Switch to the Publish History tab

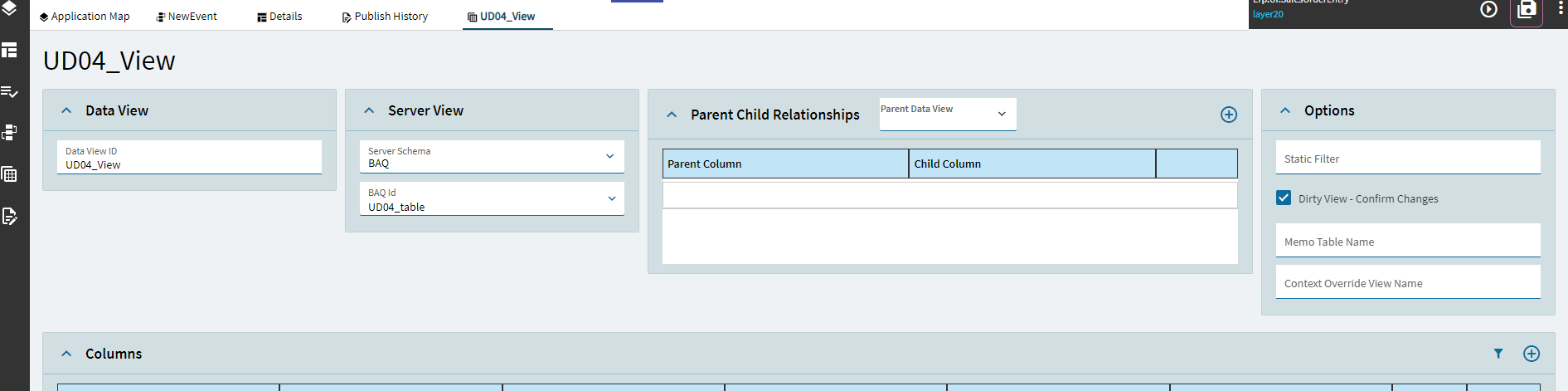(386, 17)
